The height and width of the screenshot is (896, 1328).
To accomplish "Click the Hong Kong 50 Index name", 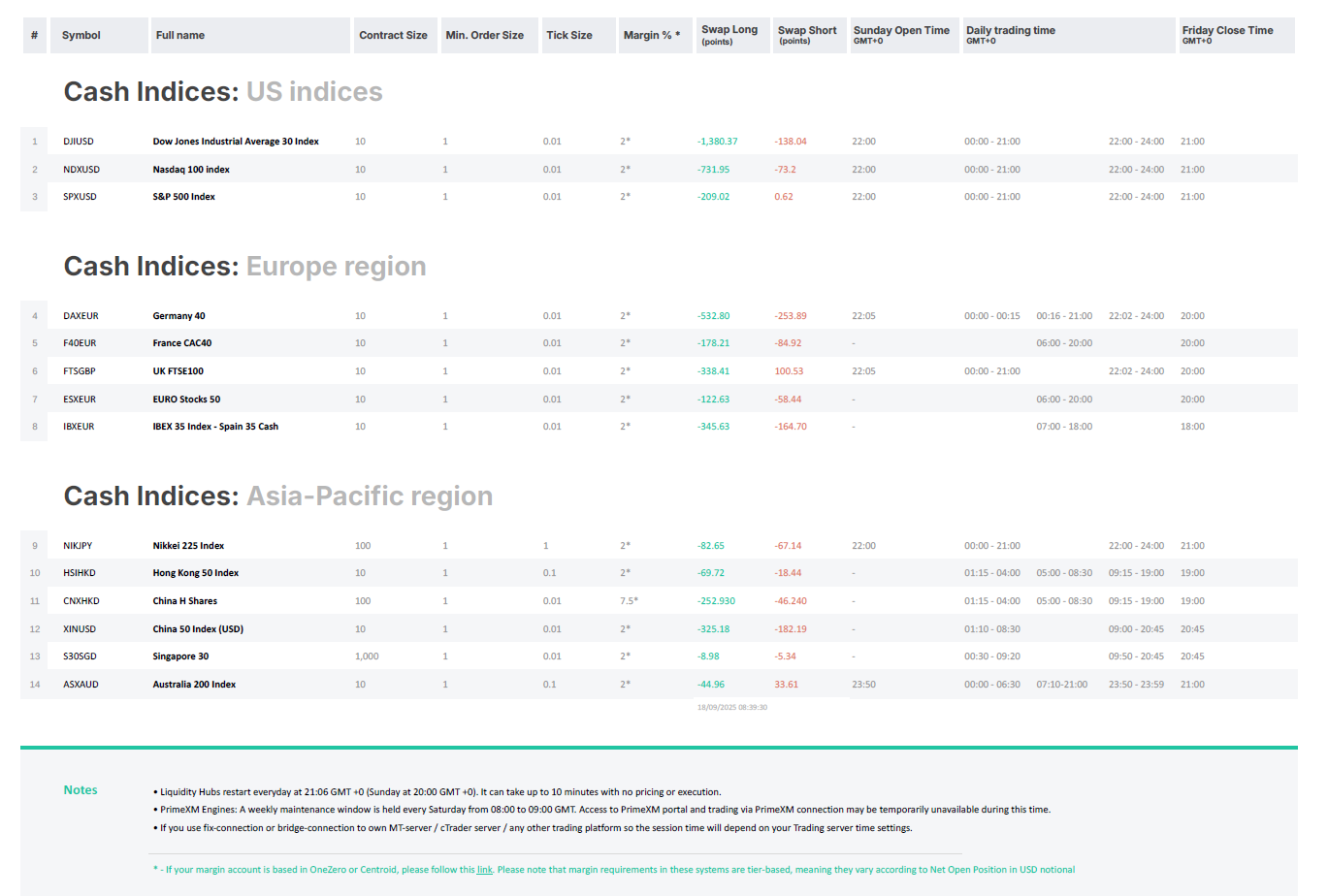I will coord(196,573).
